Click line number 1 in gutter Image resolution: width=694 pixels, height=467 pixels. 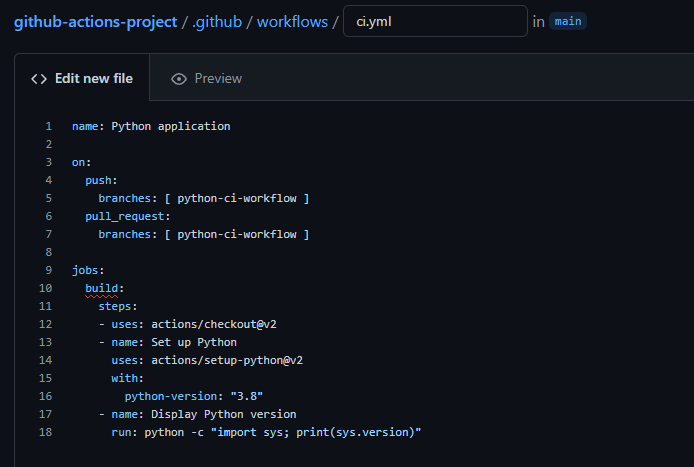point(49,126)
